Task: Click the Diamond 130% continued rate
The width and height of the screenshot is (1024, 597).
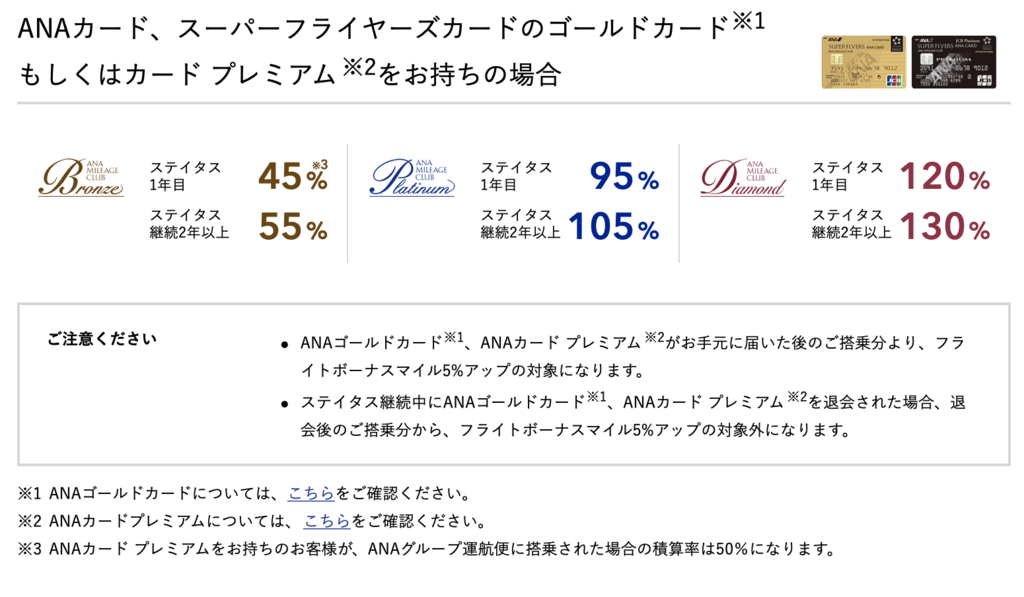Action: coord(944,227)
